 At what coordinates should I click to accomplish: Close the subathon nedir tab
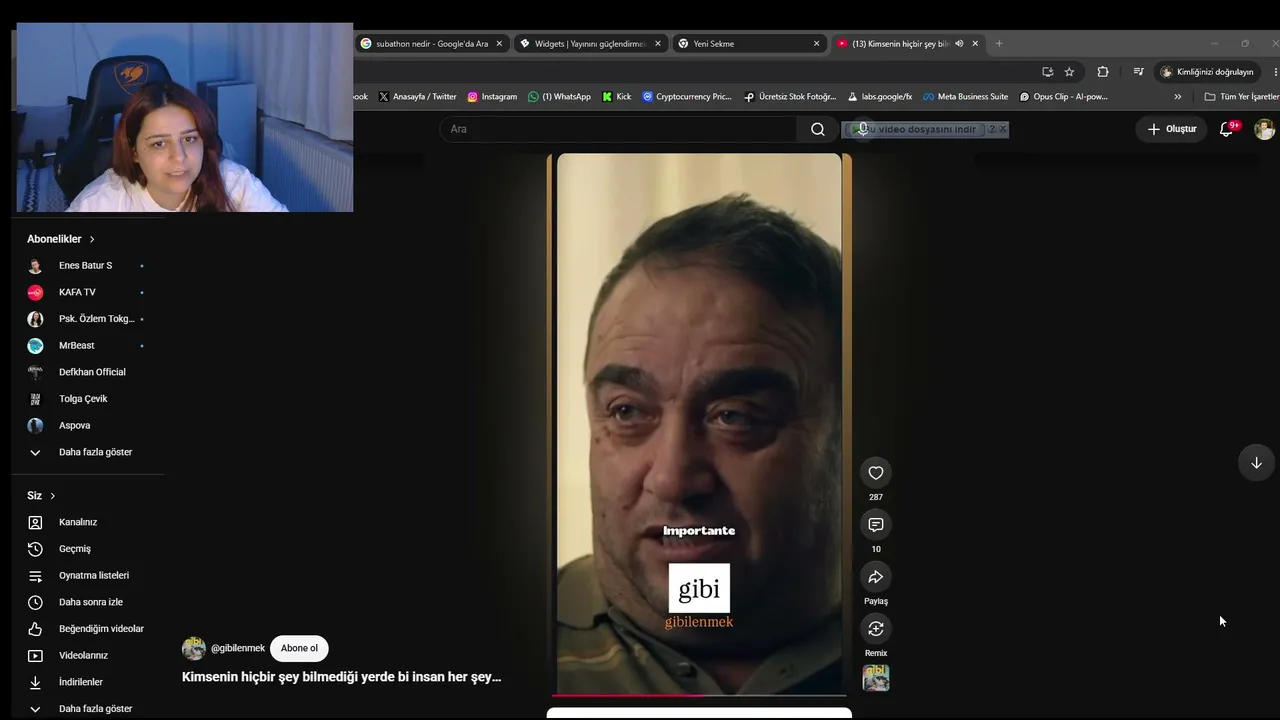point(499,44)
